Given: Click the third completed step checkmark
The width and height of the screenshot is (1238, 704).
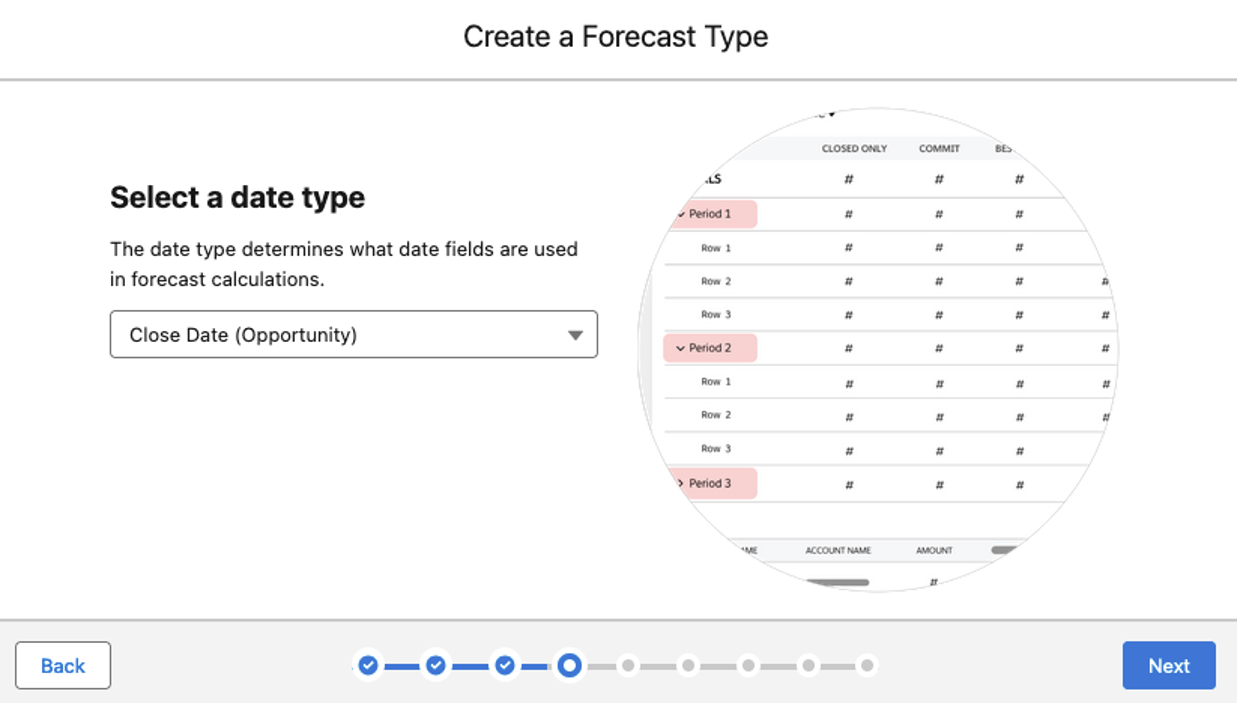Looking at the screenshot, I should click(505, 665).
